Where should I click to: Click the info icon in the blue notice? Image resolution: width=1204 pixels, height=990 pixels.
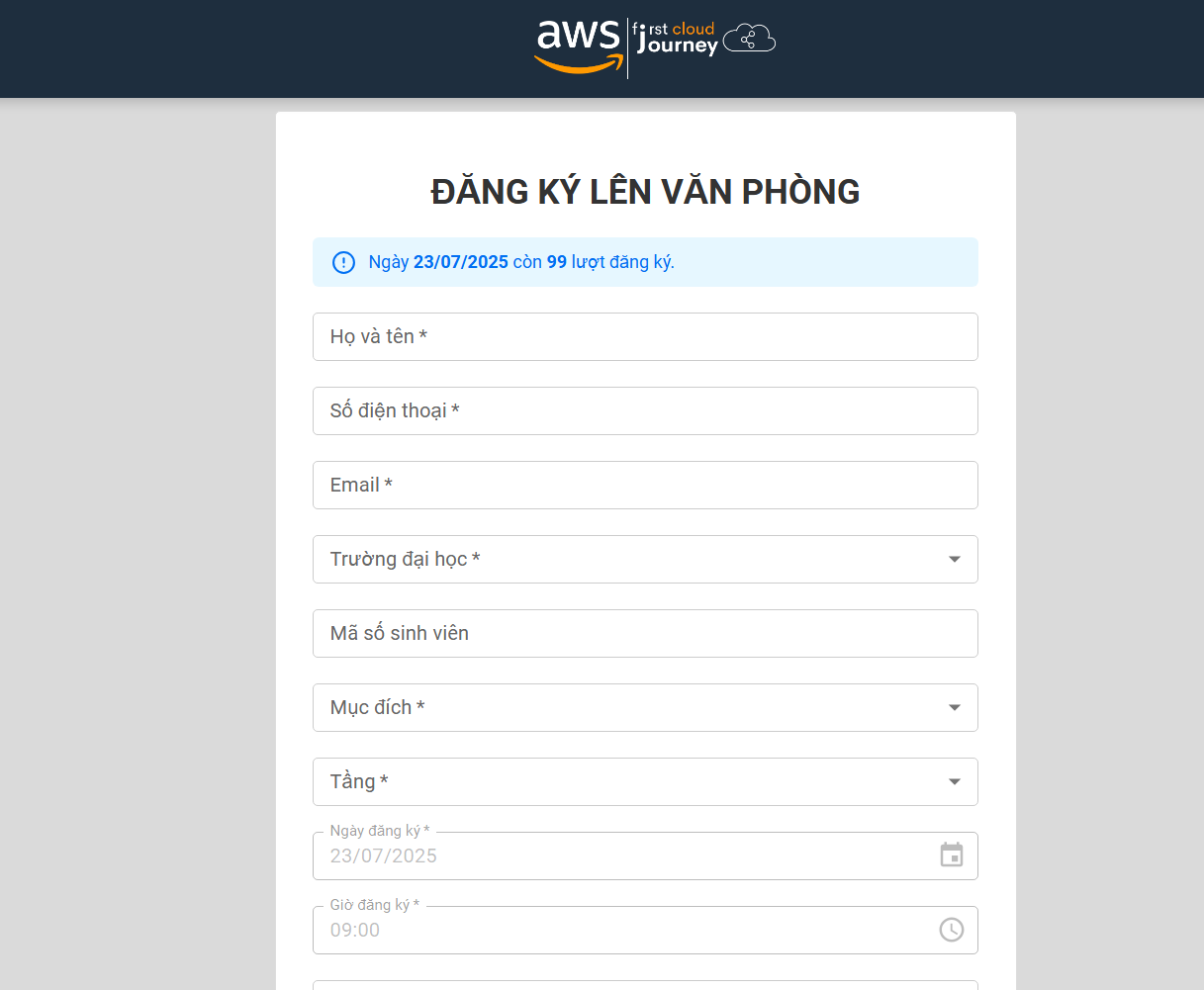point(343,262)
